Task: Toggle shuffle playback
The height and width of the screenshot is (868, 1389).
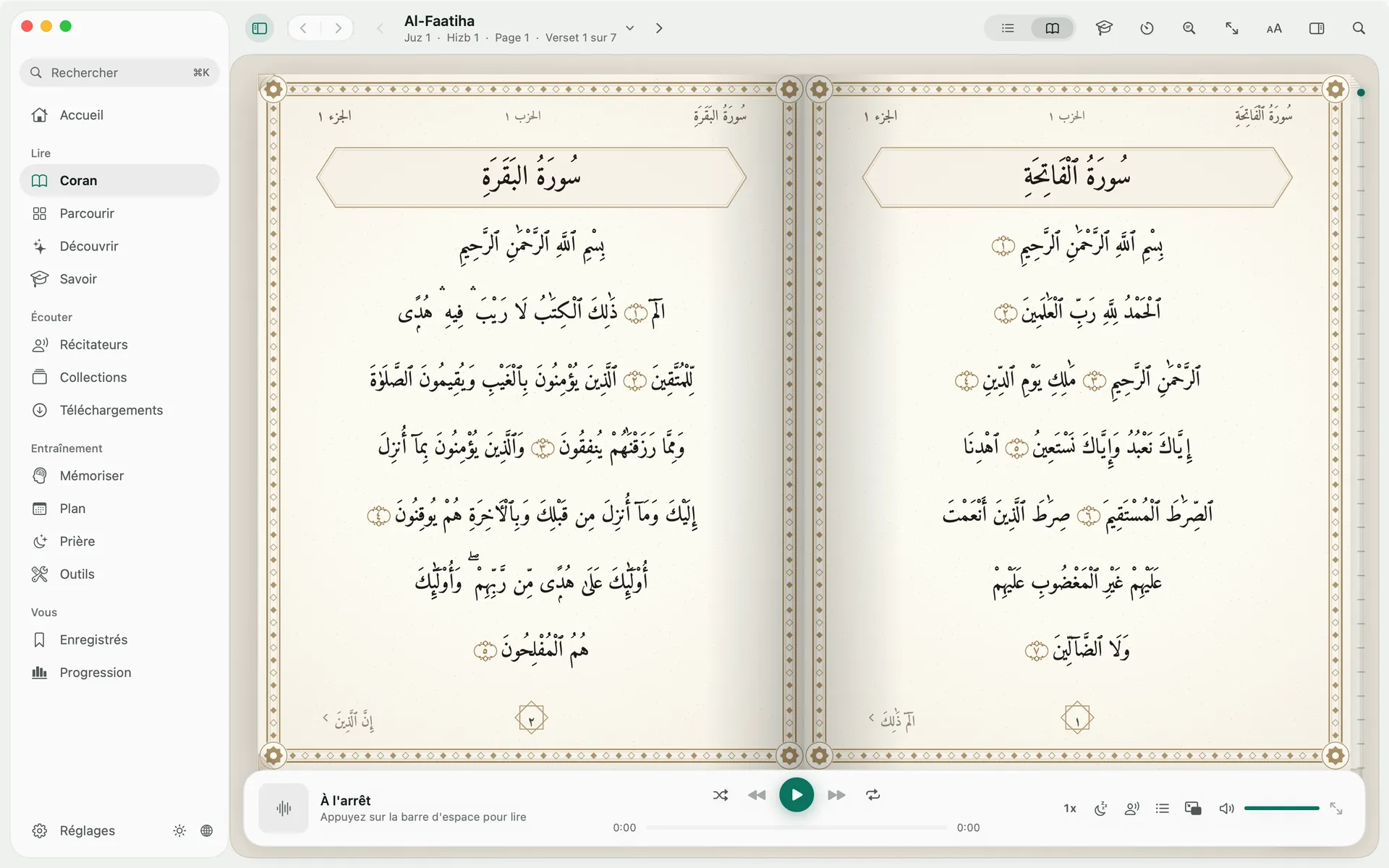Action: [721, 795]
